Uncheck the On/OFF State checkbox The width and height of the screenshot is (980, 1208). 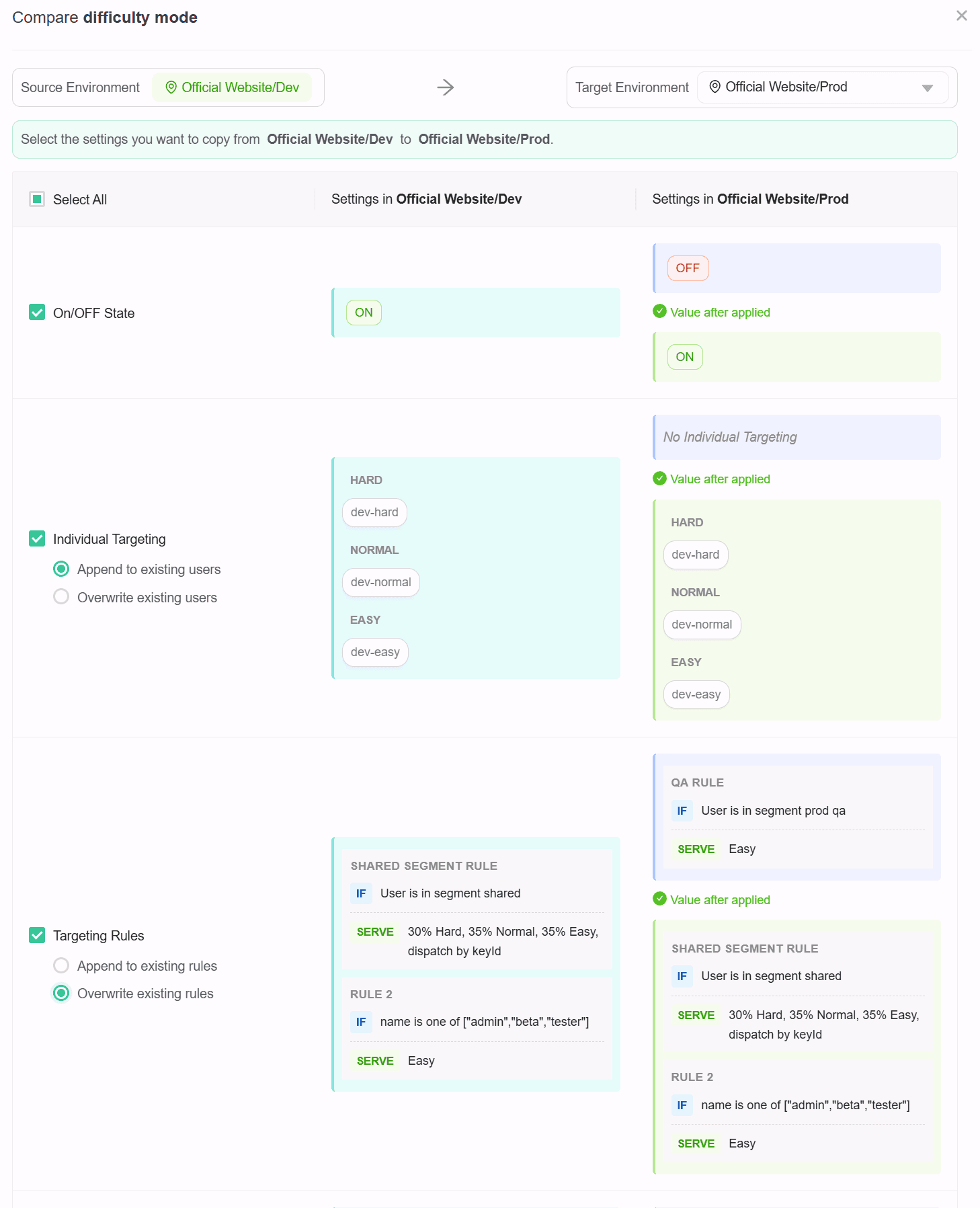click(37, 313)
